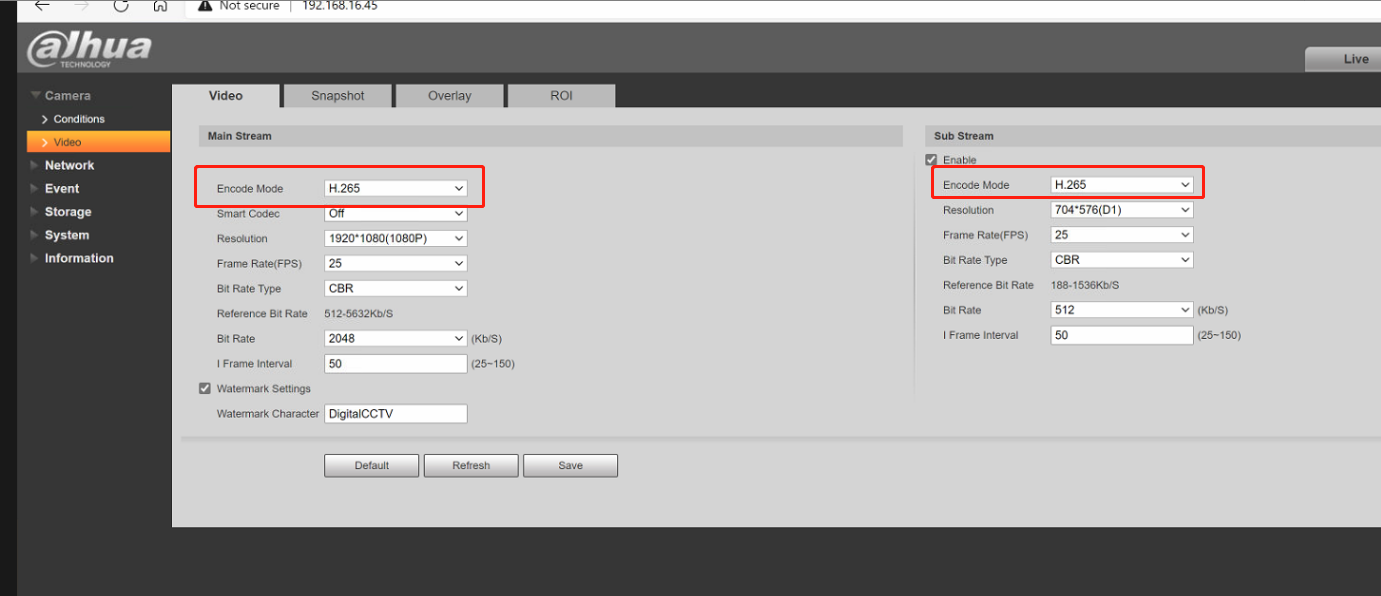Switch to the Snapshot tab
The width and height of the screenshot is (1381, 596).
(338, 96)
